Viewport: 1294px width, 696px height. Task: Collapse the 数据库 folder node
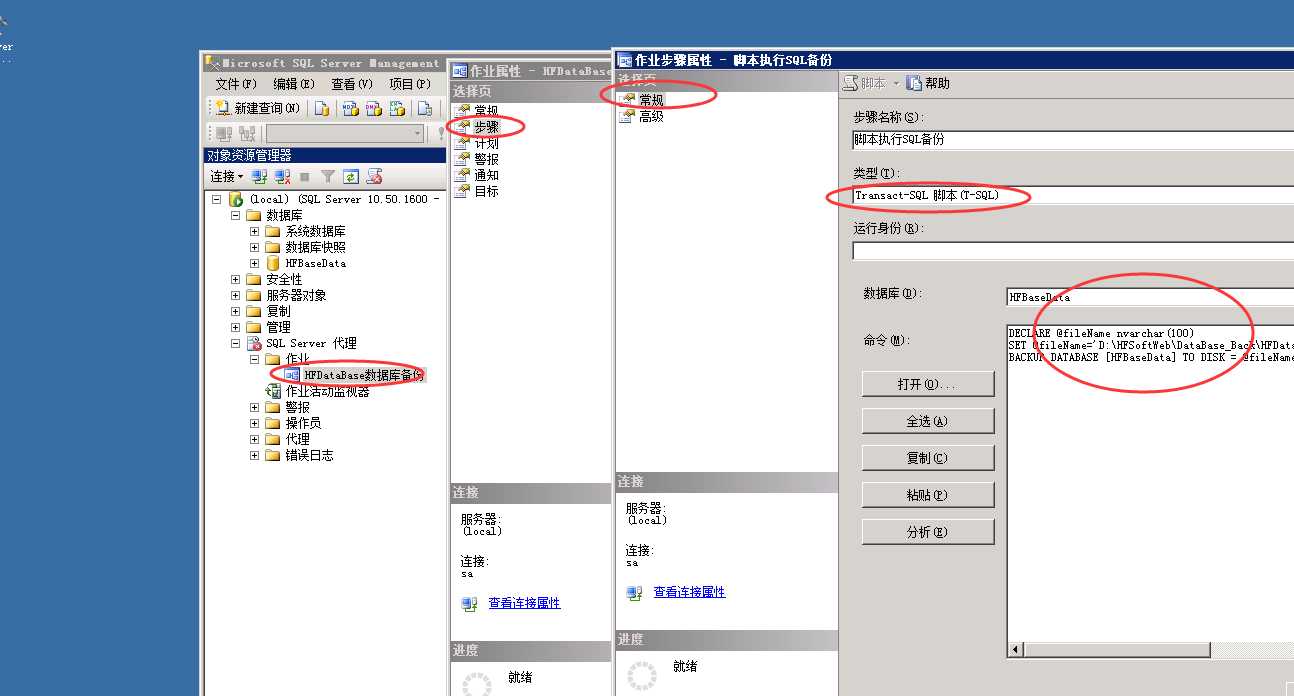[x=236, y=215]
